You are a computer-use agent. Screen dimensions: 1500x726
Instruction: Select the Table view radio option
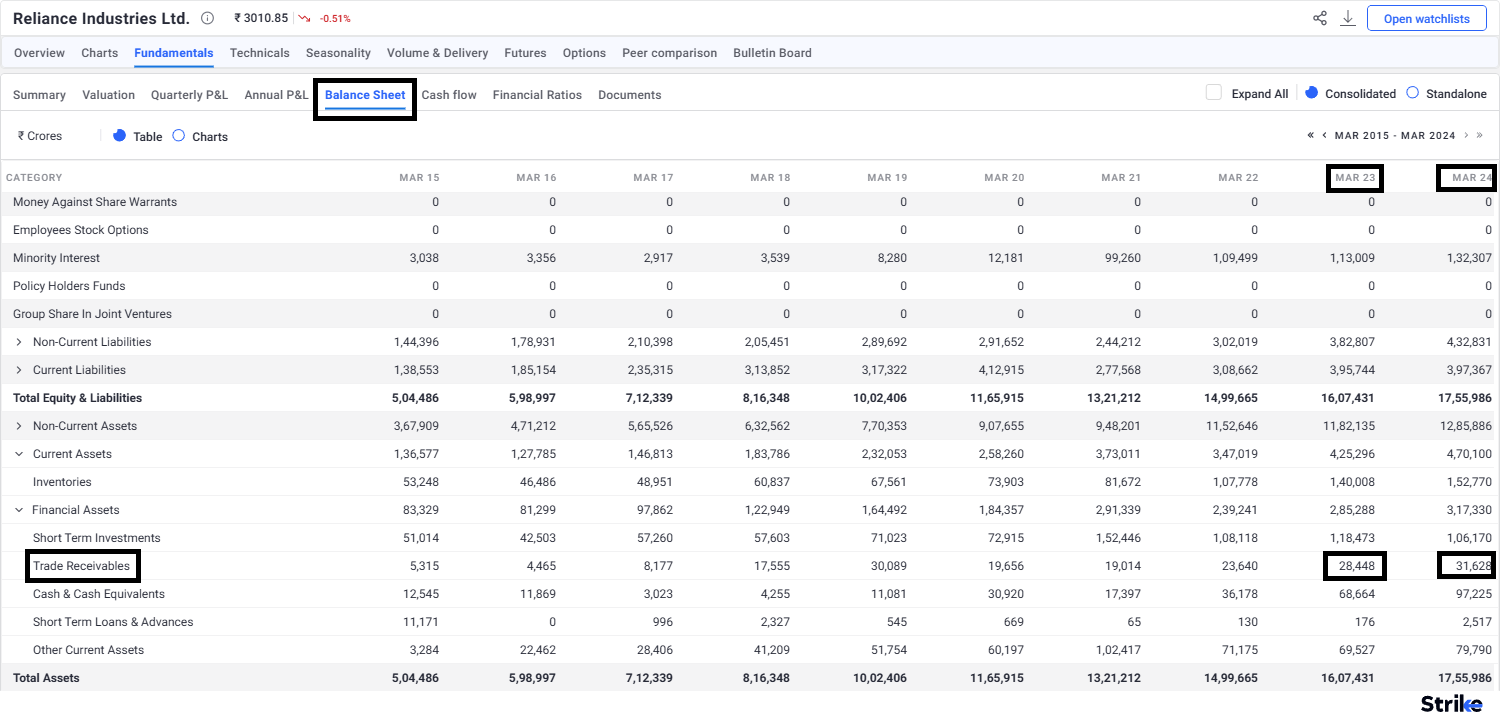coord(119,135)
